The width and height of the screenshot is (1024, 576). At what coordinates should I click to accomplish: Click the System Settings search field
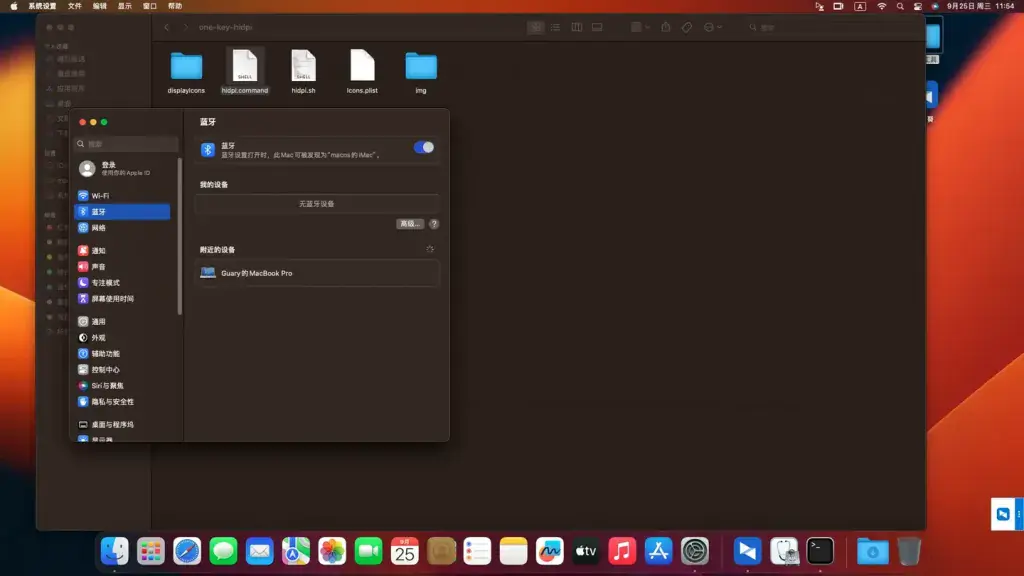tap(127, 144)
